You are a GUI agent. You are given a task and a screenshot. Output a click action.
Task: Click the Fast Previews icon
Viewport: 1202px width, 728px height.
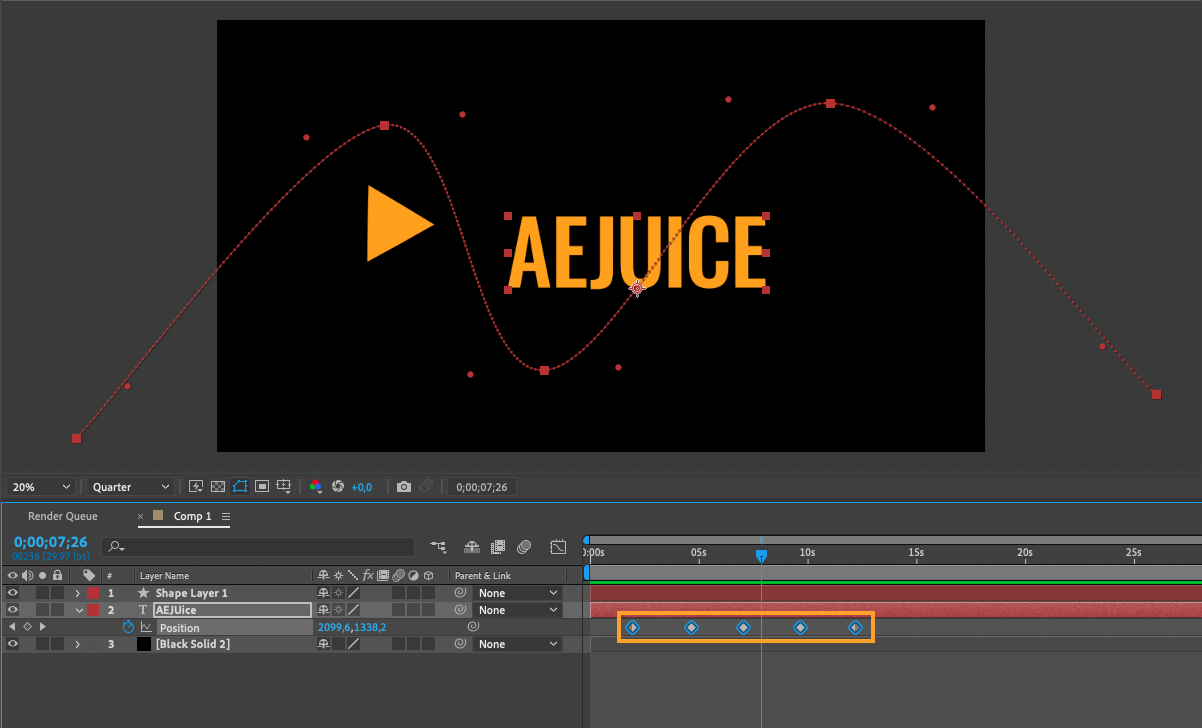[196, 487]
